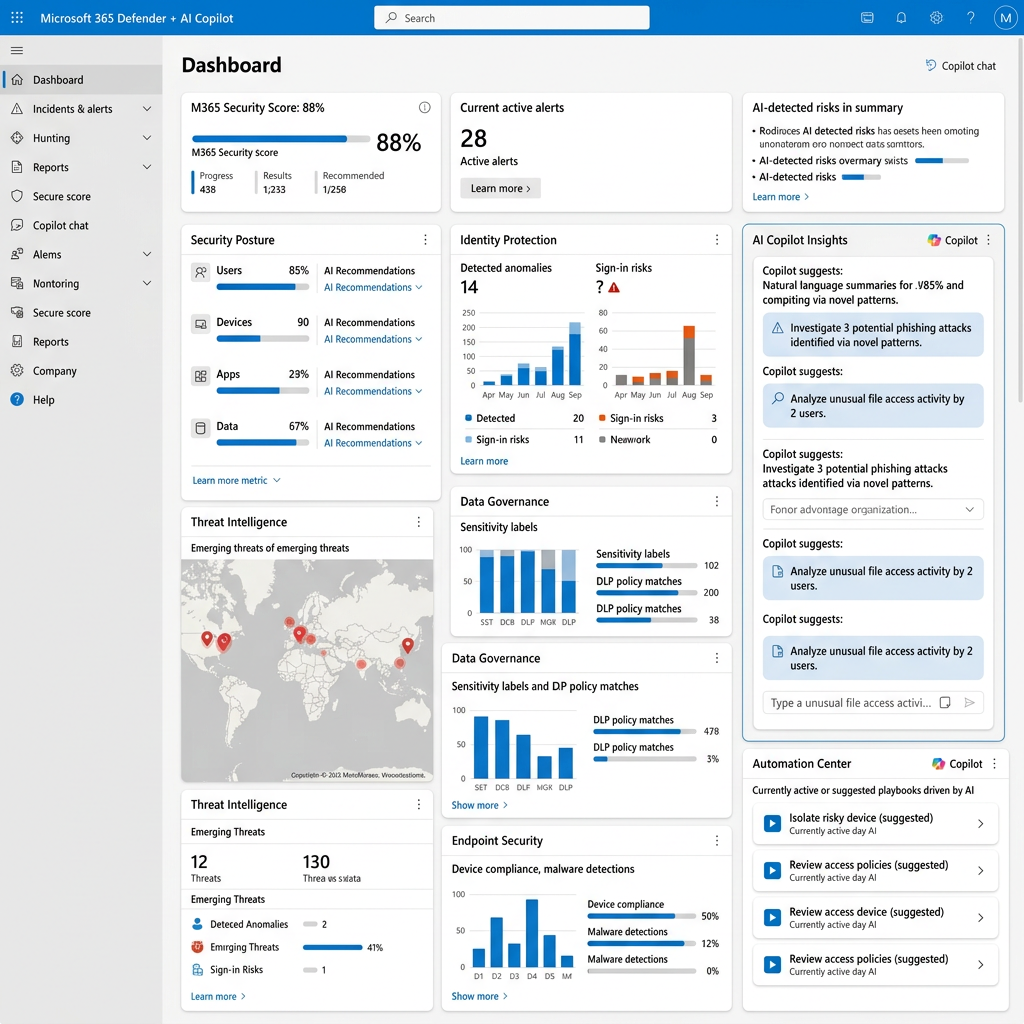Click Learn more button under Active alerts
Screen dimensions: 1024x1024
500,188
